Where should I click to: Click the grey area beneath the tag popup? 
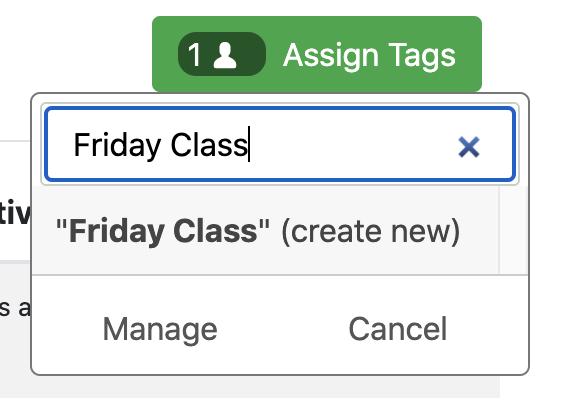coord(265,387)
